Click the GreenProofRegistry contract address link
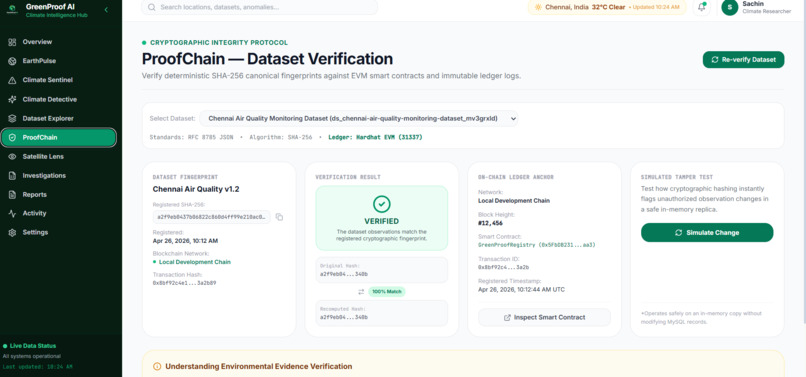Screen dimensions: 806x377 point(537,245)
